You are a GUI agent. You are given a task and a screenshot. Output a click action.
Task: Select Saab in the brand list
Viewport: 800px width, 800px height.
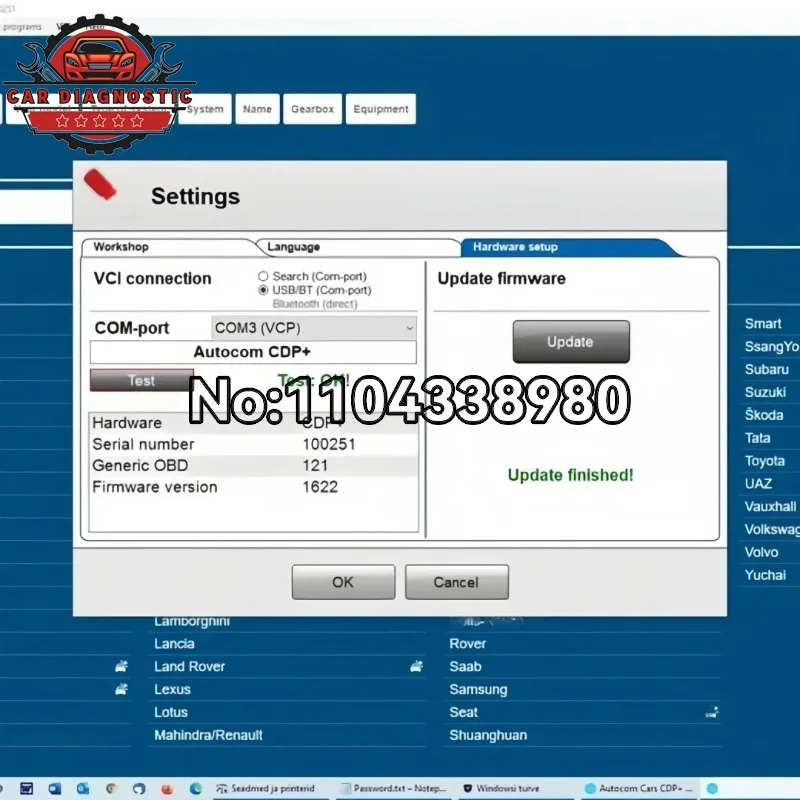[465, 666]
